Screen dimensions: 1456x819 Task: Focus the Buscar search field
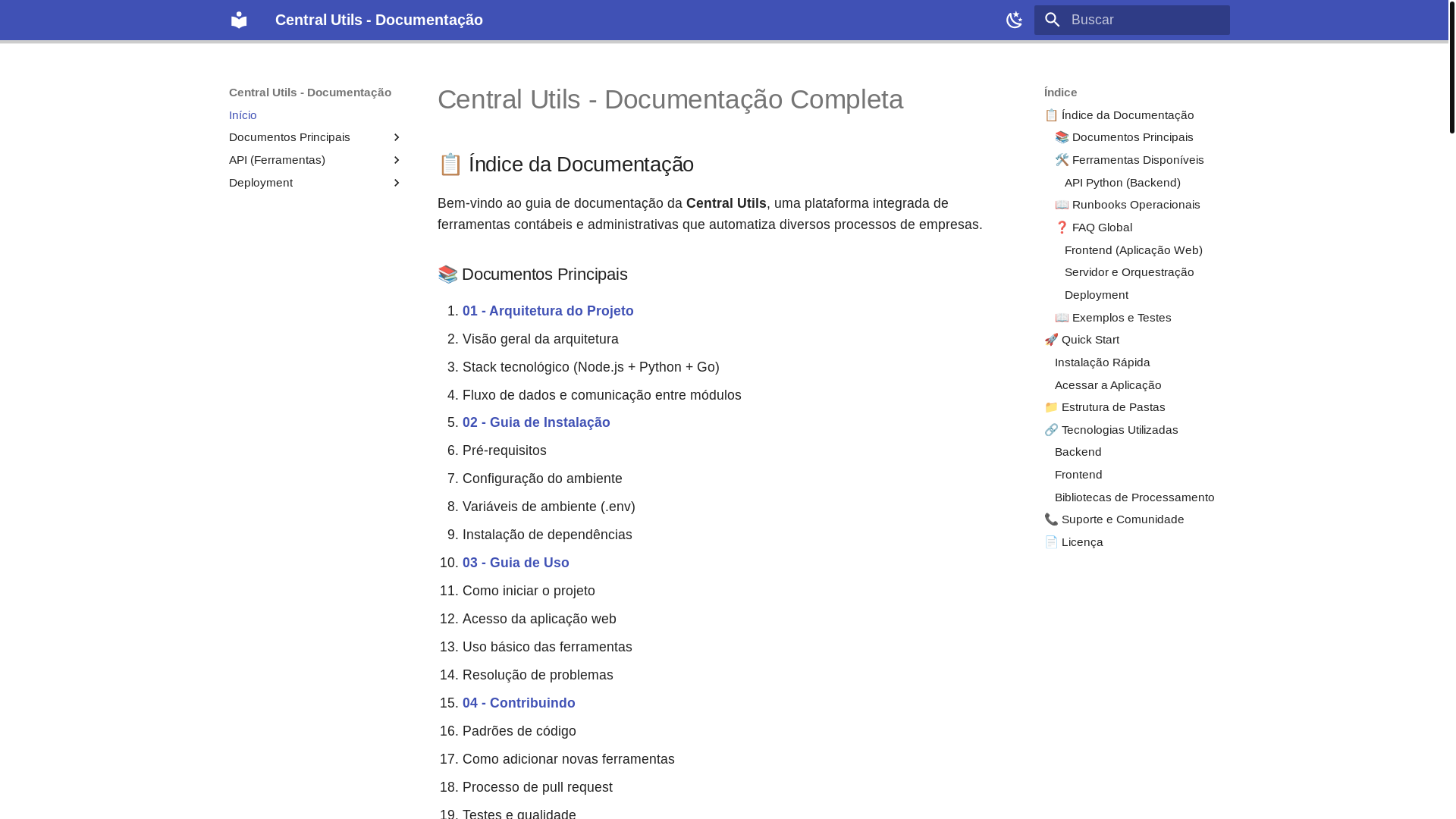pyautogui.click(x=1132, y=20)
